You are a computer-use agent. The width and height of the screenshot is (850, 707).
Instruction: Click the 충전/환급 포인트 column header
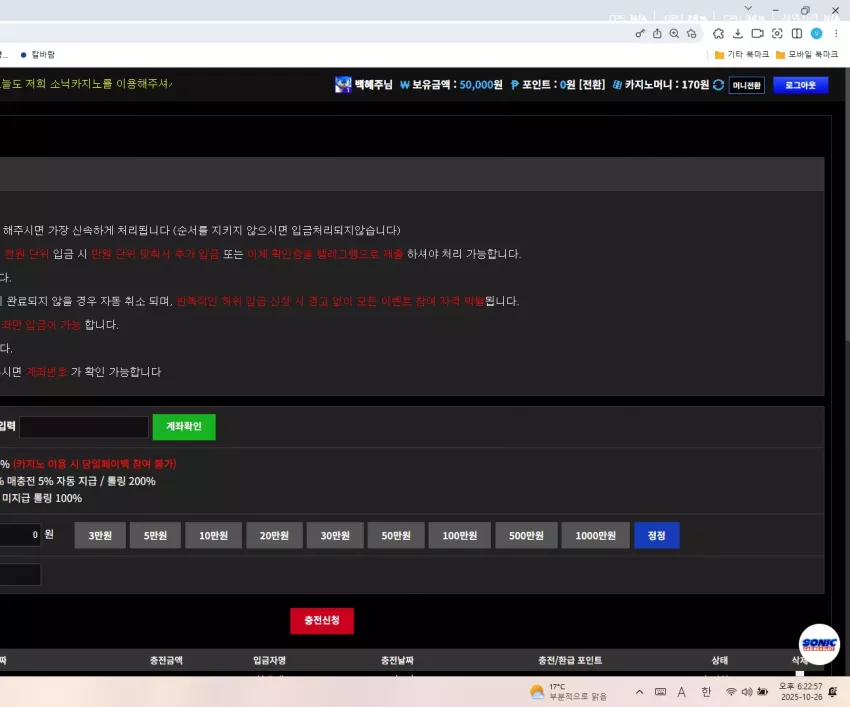tap(570, 660)
